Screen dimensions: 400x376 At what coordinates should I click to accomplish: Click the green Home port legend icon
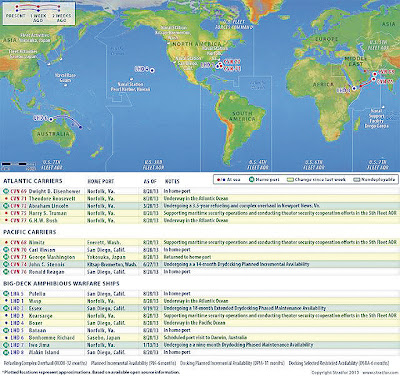[252, 180]
